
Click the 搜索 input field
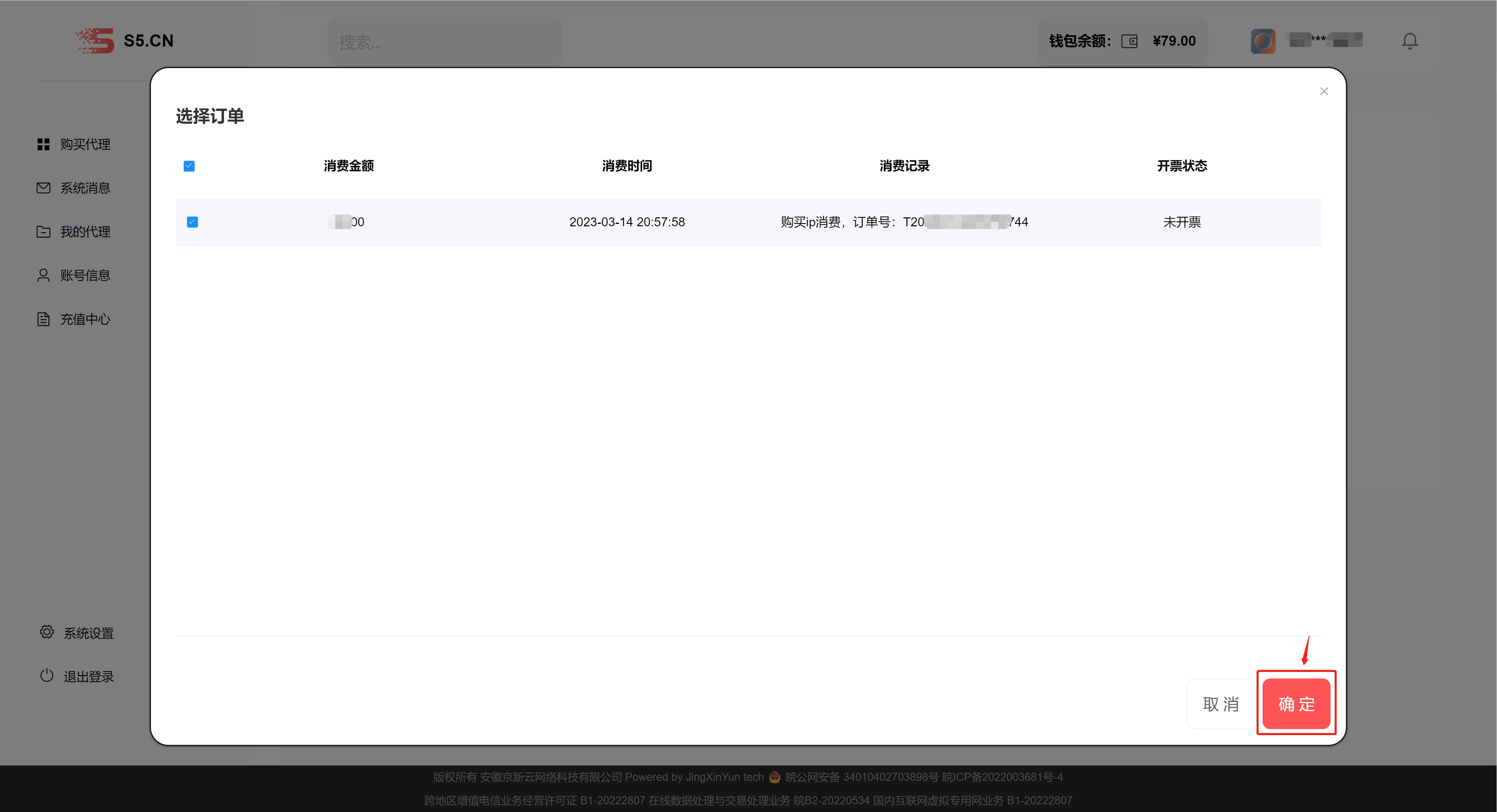444,42
